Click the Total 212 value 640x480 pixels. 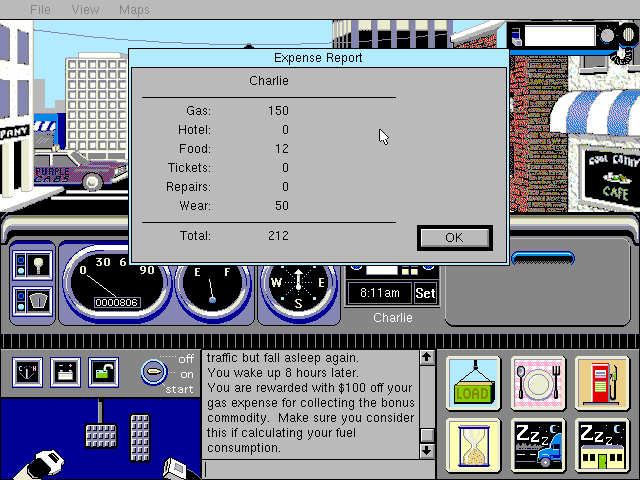point(278,236)
